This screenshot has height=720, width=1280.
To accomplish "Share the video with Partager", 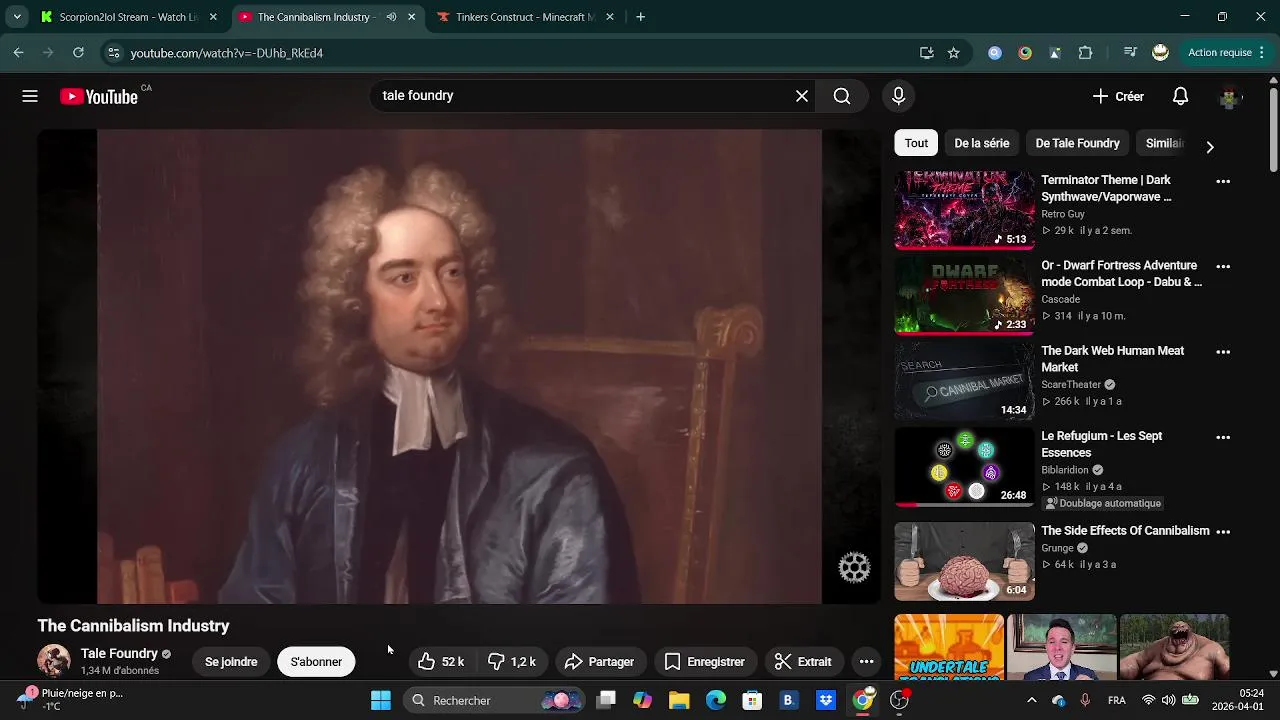I will click(599, 662).
